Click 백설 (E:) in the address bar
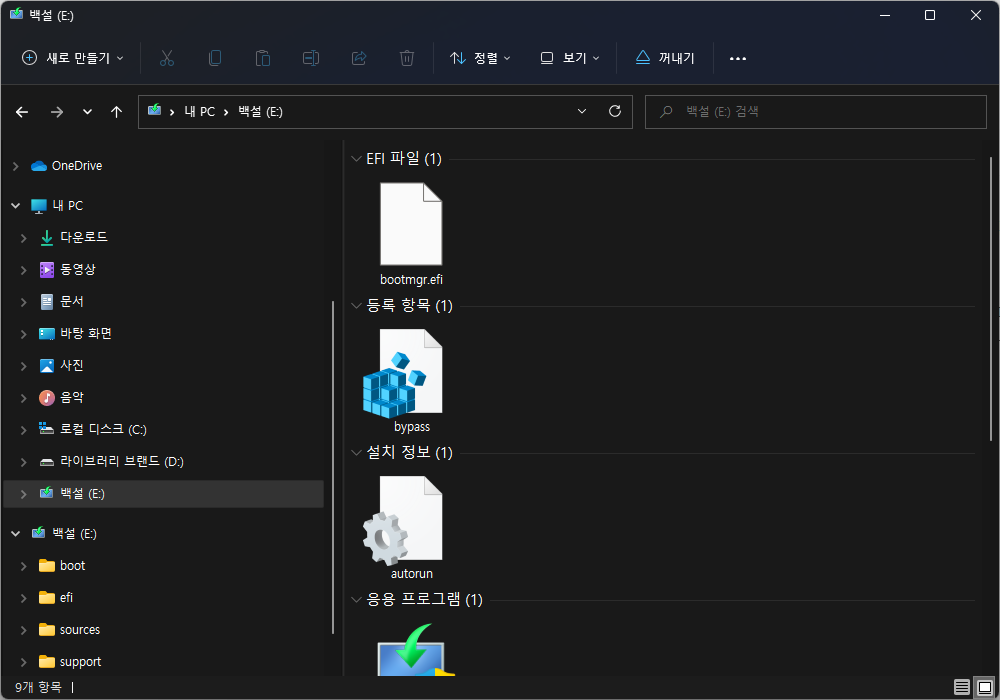This screenshot has height=700, width=1000. [260, 112]
